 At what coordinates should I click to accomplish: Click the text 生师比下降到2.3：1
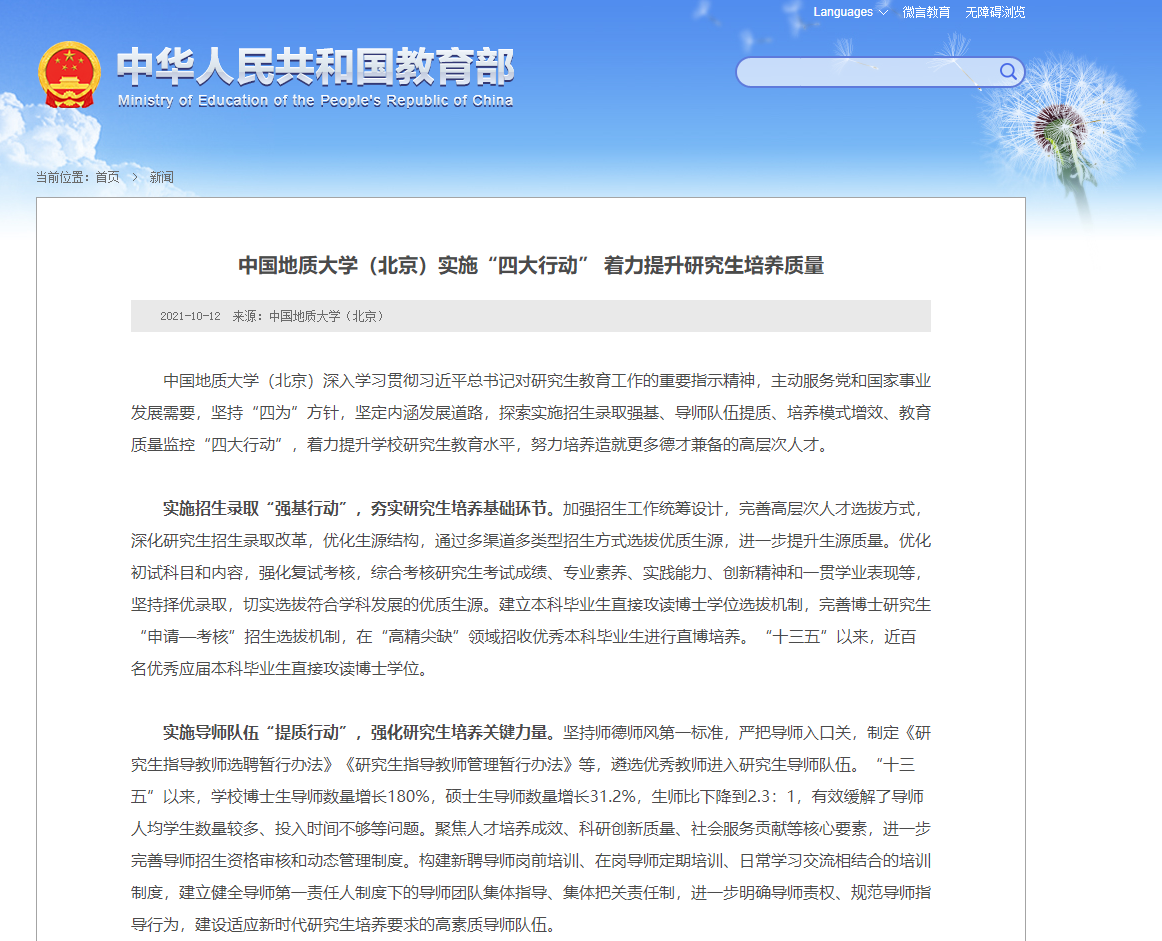pyautogui.click(x=724, y=797)
